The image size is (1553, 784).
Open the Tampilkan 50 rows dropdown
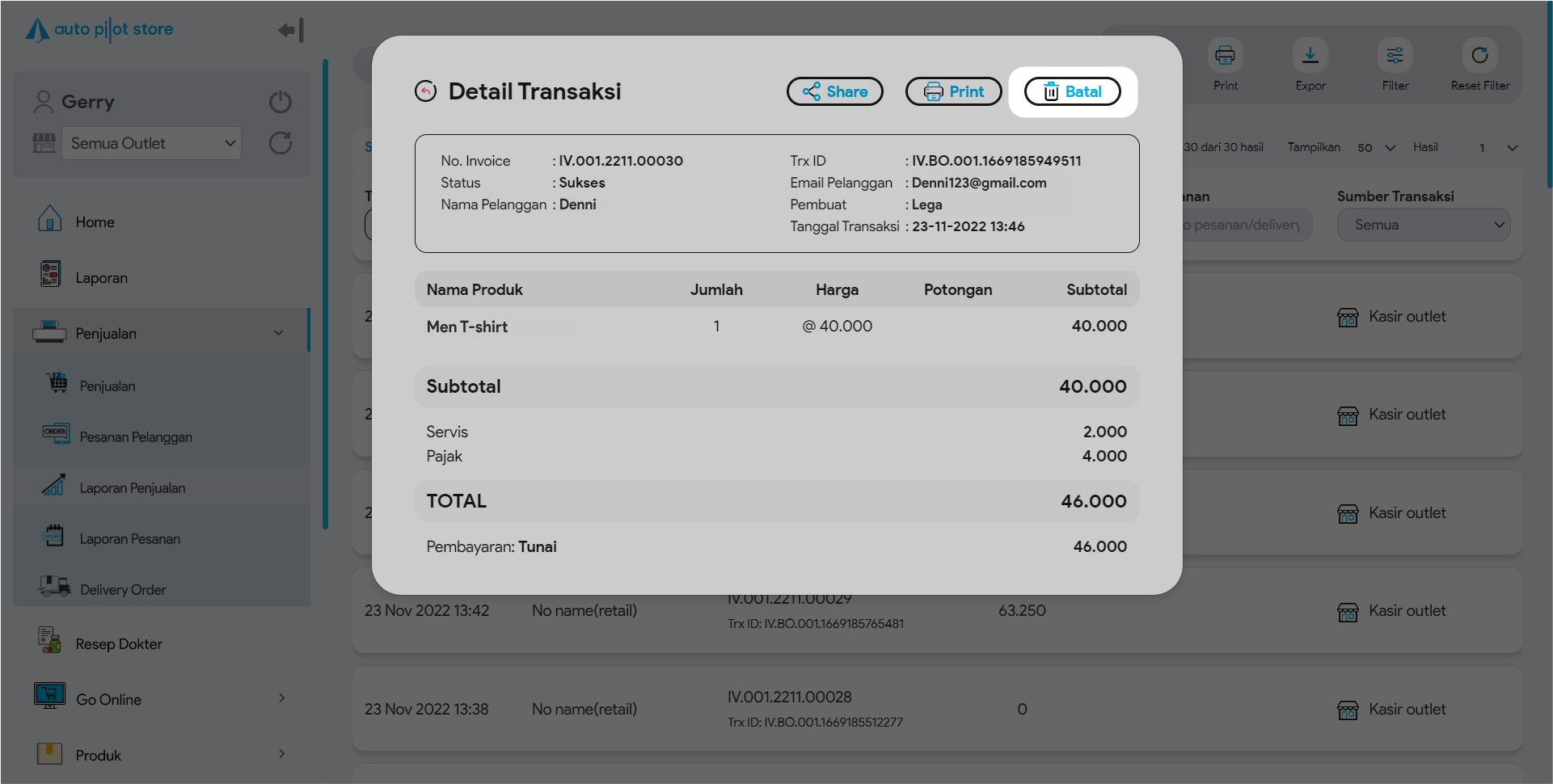[x=1376, y=148]
